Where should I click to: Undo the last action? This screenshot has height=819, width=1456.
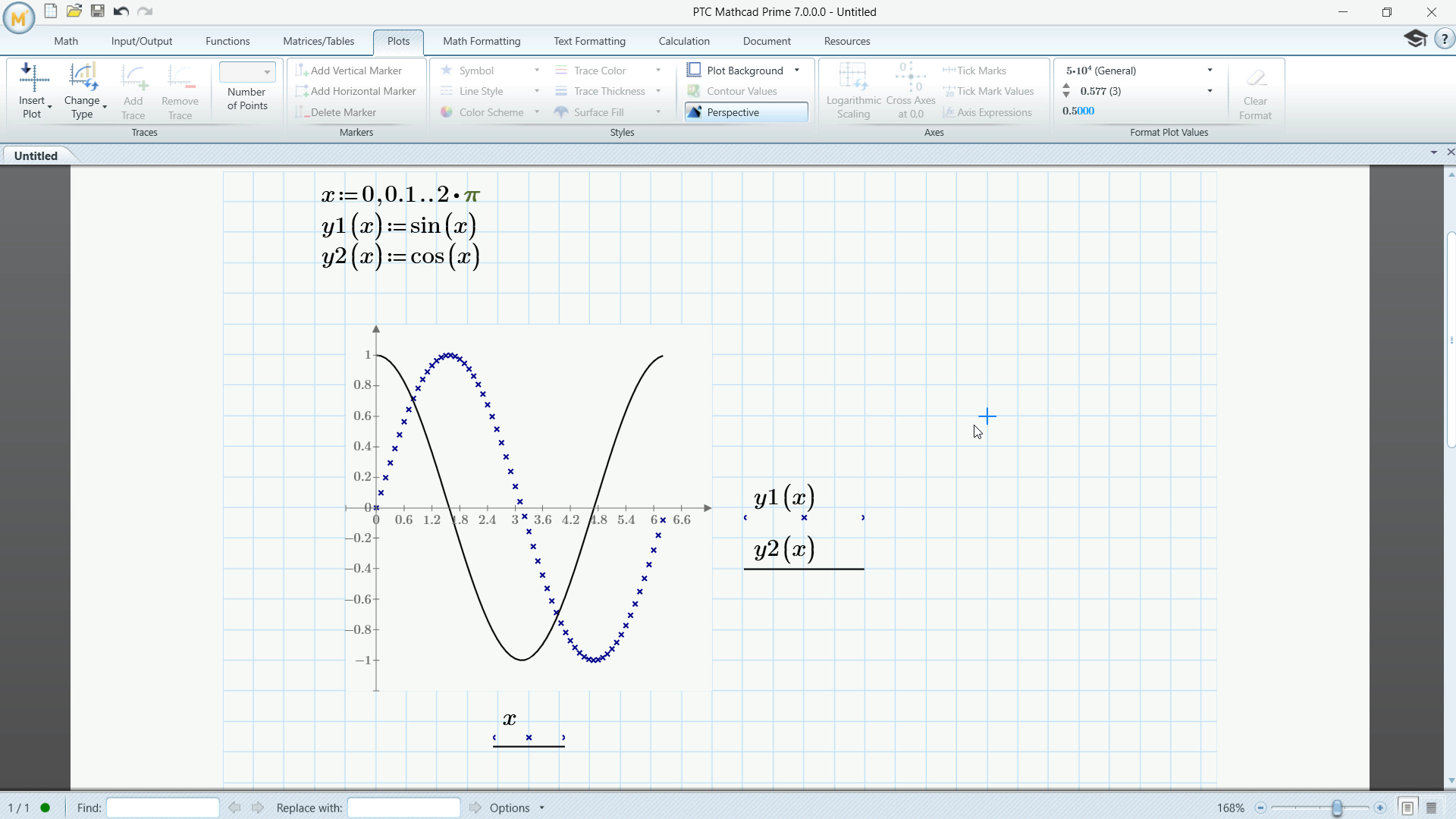pyautogui.click(x=121, y=11)
